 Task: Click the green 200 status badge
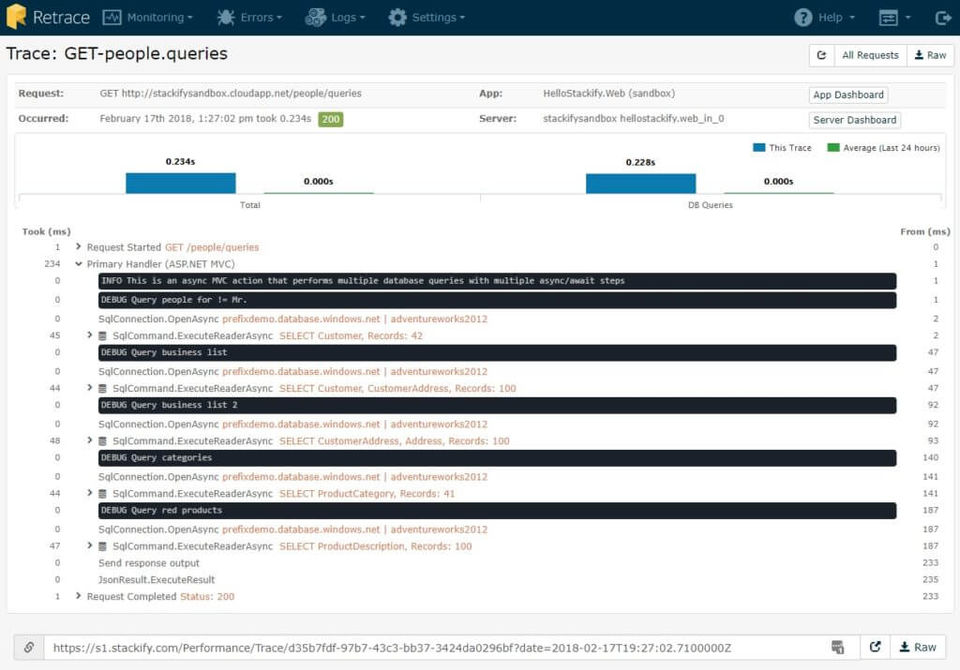tap(331, 119)
